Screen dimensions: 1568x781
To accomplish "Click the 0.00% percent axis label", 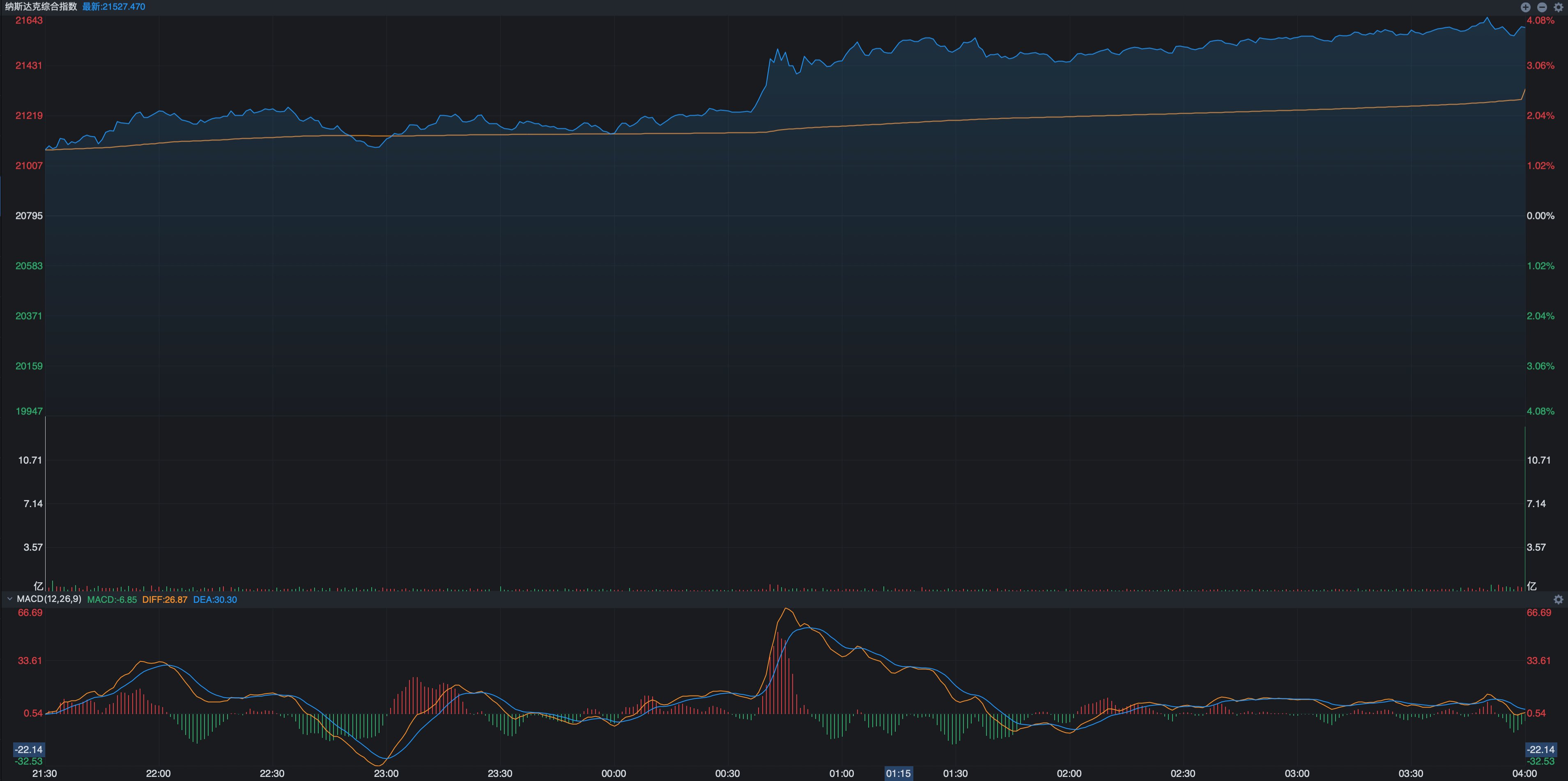I will point(1540,216).
